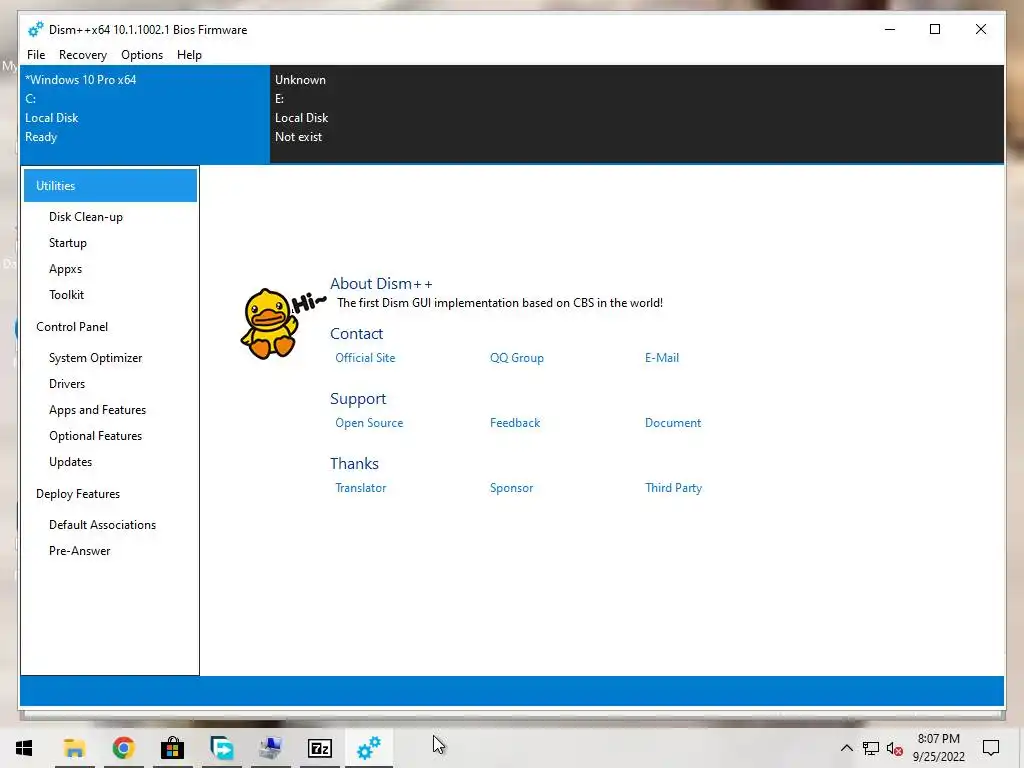Click the Dism++ gear icon in title bar
The image size is (1024, 768).
pos(35,29)
